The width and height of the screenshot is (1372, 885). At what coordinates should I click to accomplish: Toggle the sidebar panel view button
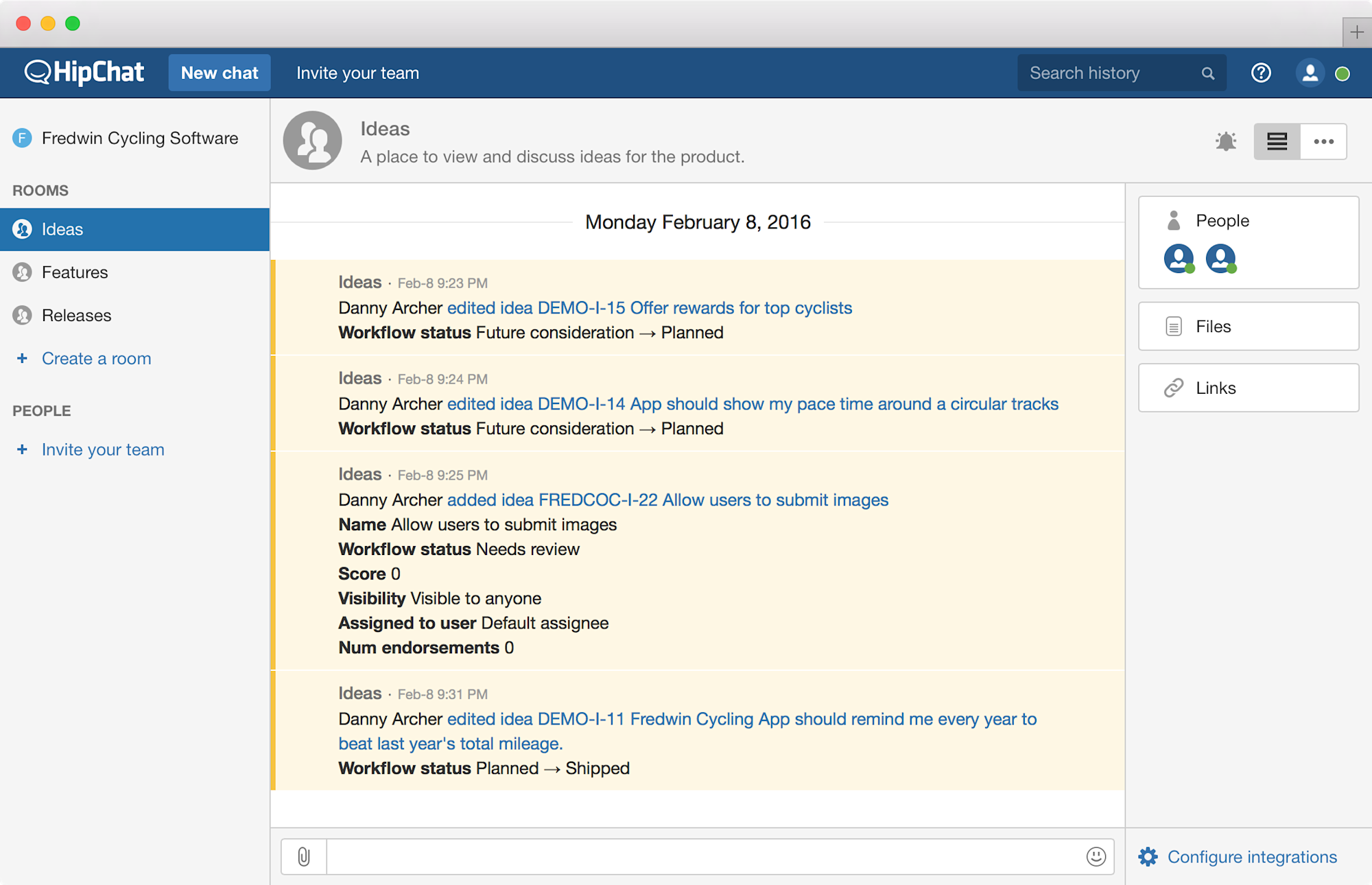tap(1277, 141)
